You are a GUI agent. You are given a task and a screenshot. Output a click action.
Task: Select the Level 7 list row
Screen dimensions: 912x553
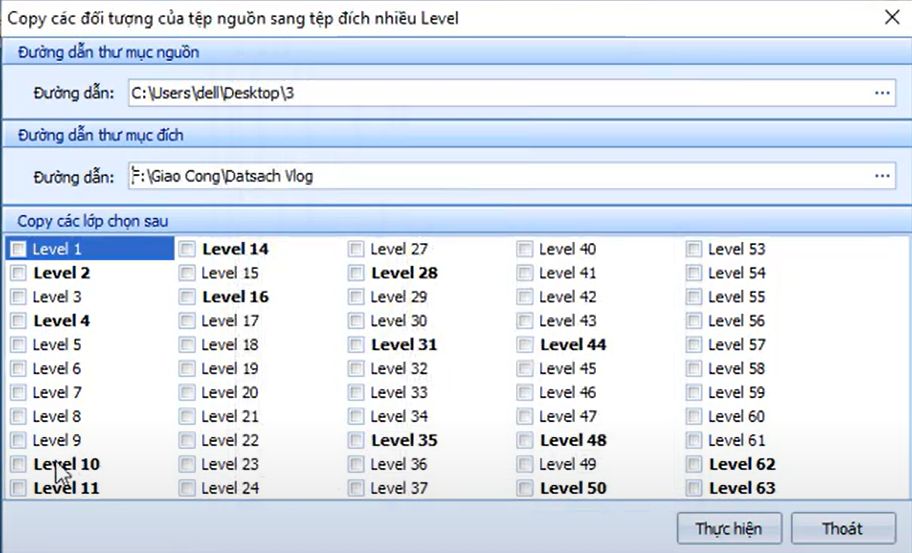[90, 393]
